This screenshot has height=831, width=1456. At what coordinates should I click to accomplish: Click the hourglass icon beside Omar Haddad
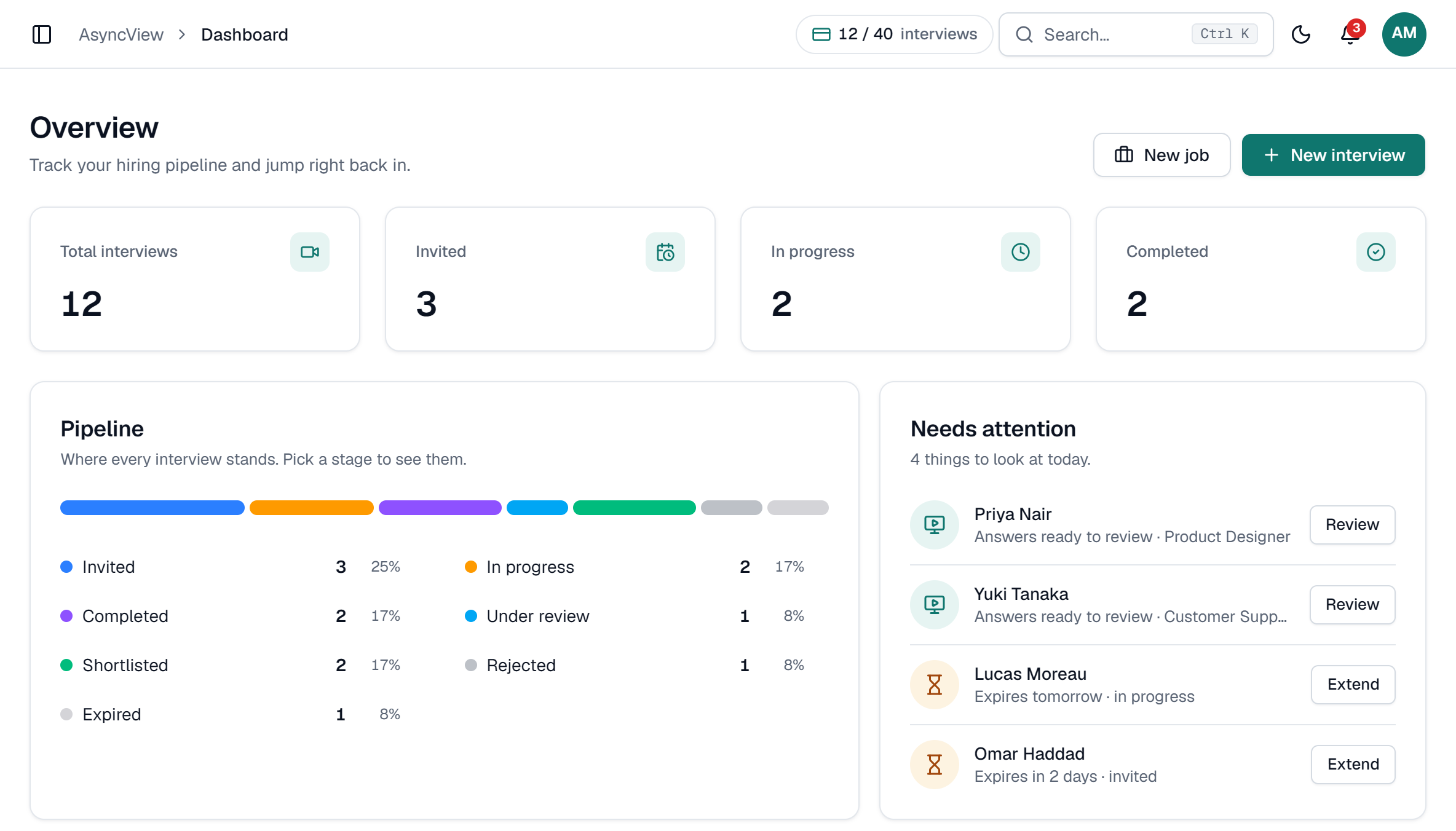(935, 765)
